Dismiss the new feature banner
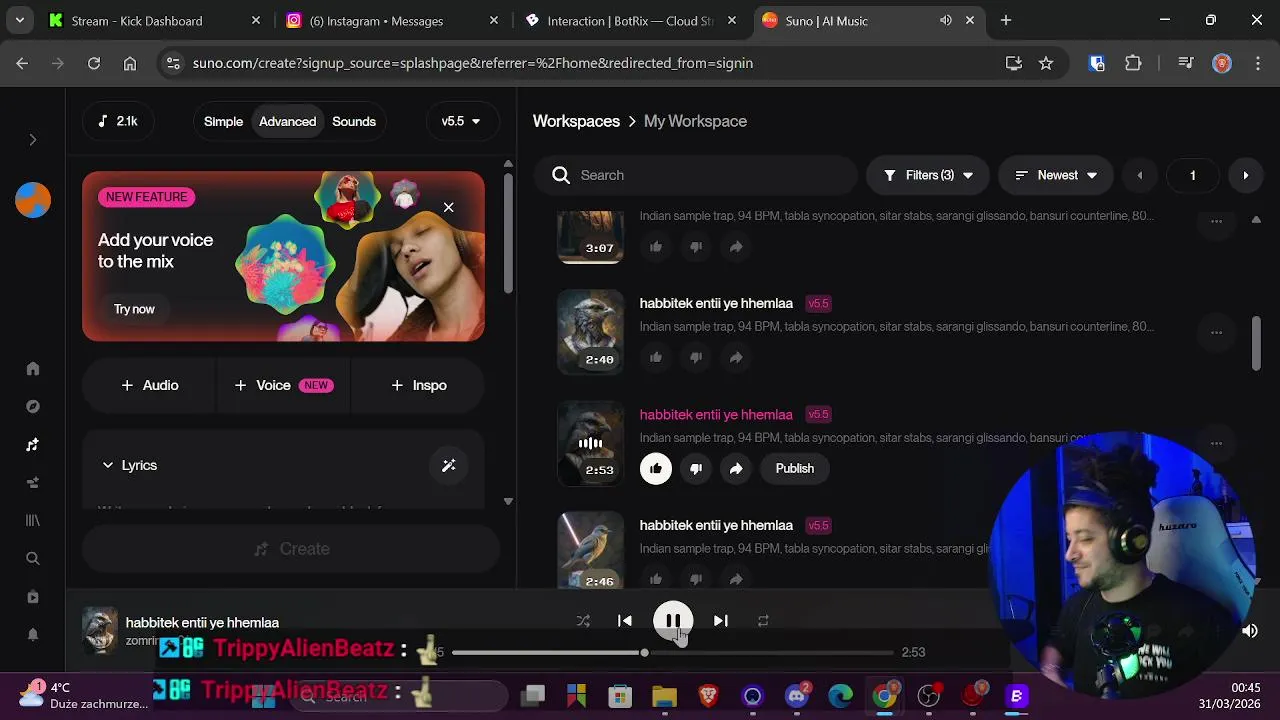Screen dimensions: 1280x720 point(448,207)
